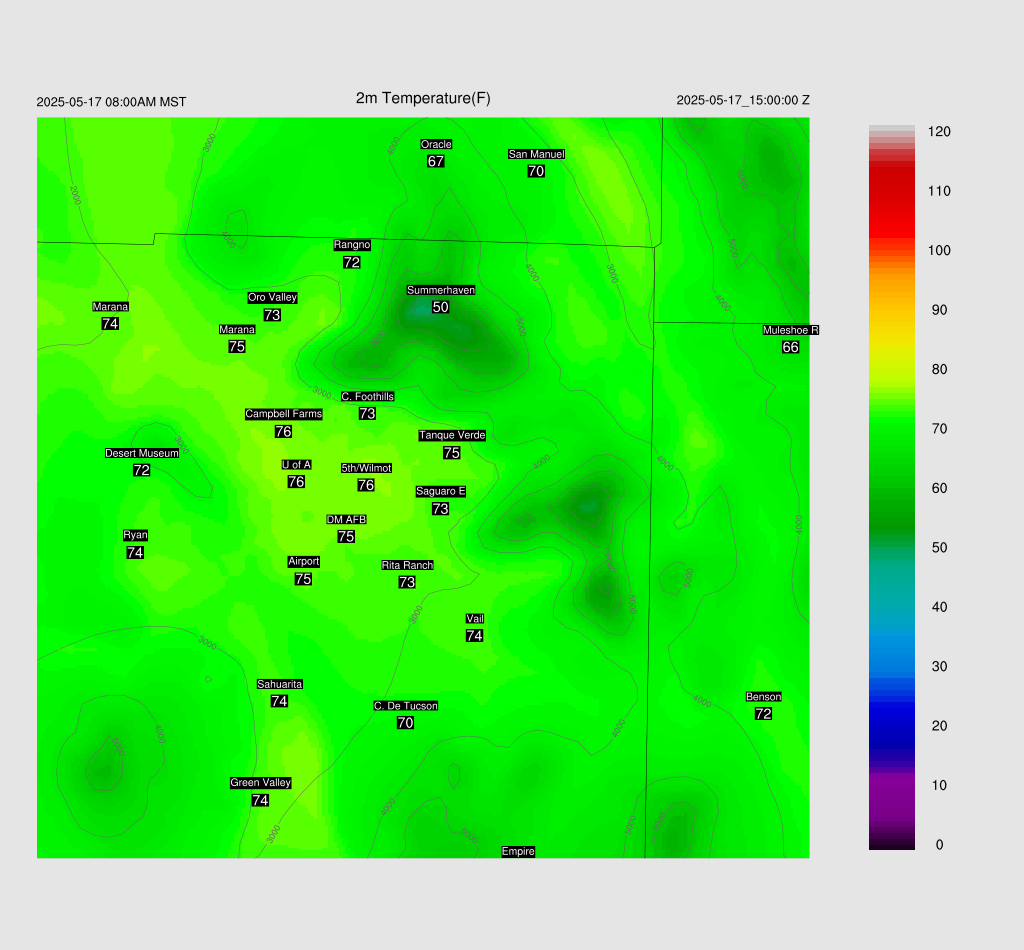1024x950 pixels.
Task: Click the 76 reading under Campbell Farms
Action: click(x=283, y=431)
